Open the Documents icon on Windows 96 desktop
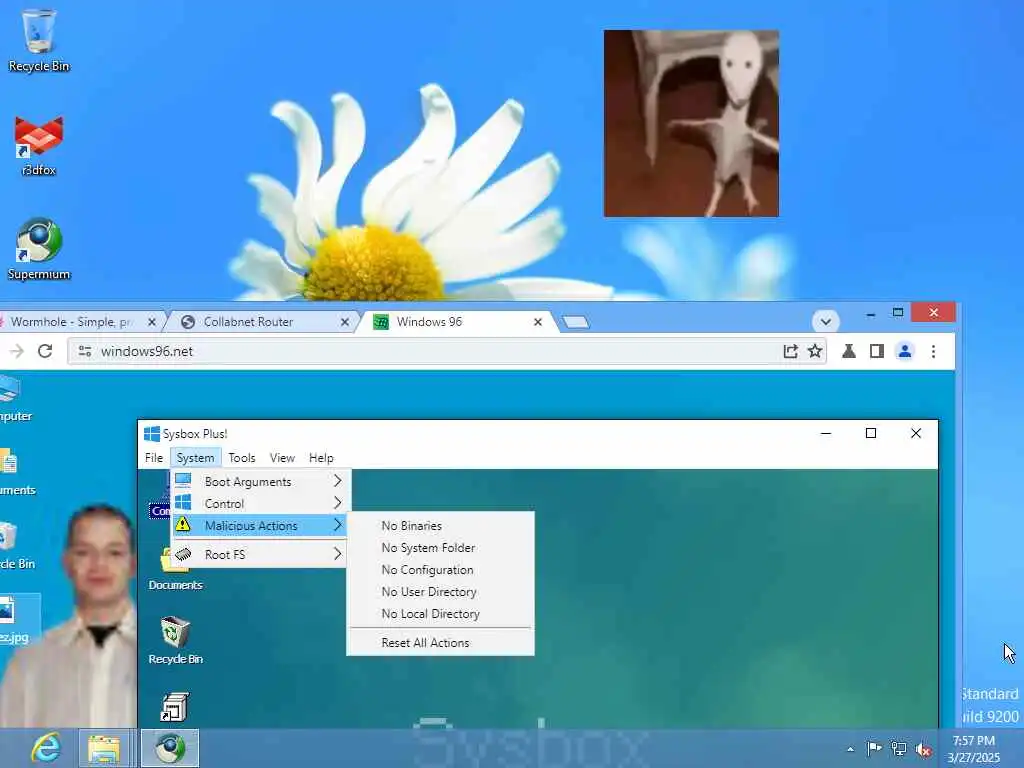The height and width of the screenshot is (768, 1024). coord(14,472)
